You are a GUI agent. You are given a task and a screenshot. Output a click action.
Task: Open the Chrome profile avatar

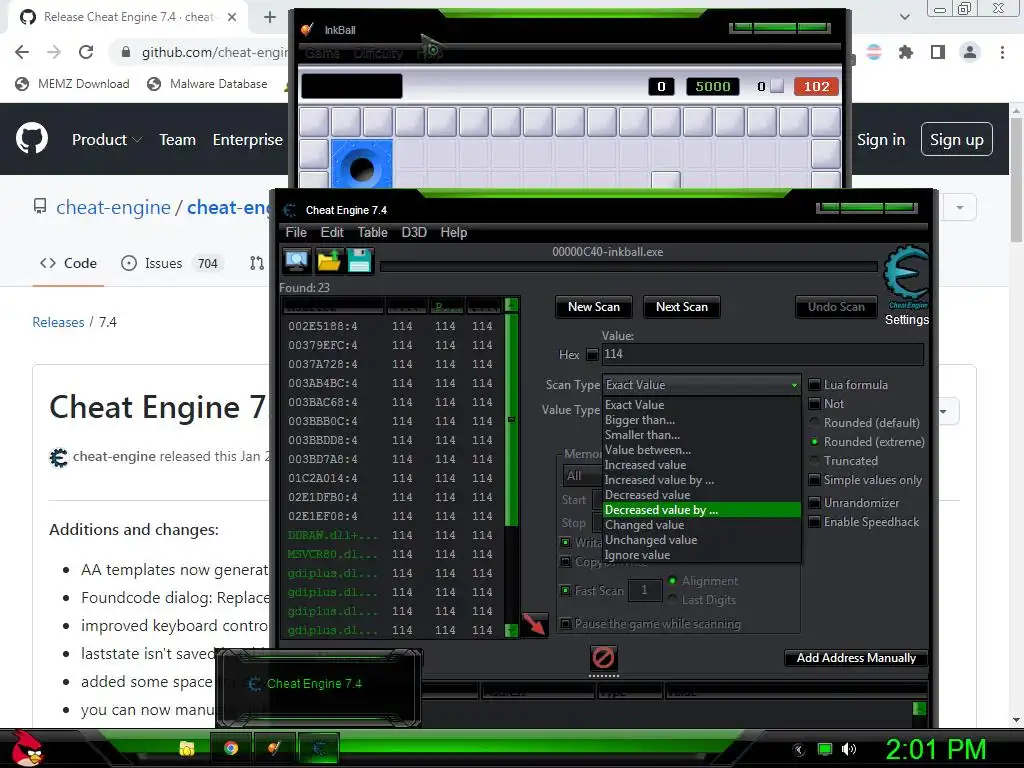(x=970, y=52)
